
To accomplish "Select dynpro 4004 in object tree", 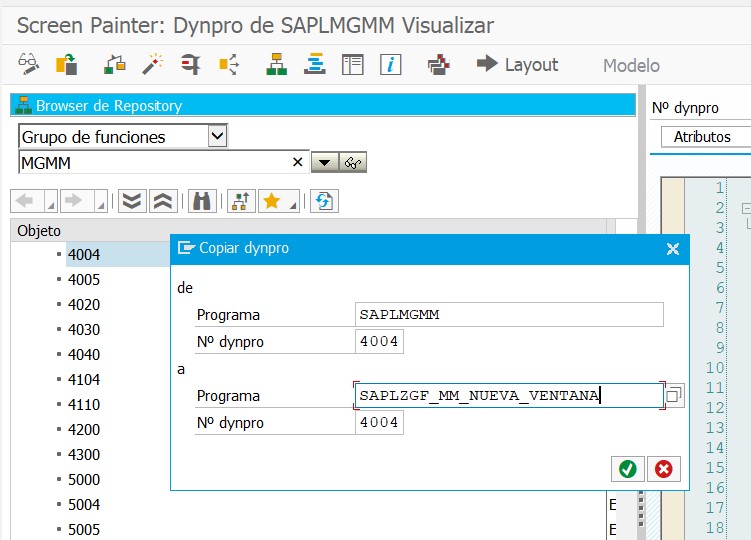I will click(x=84, y=254).
